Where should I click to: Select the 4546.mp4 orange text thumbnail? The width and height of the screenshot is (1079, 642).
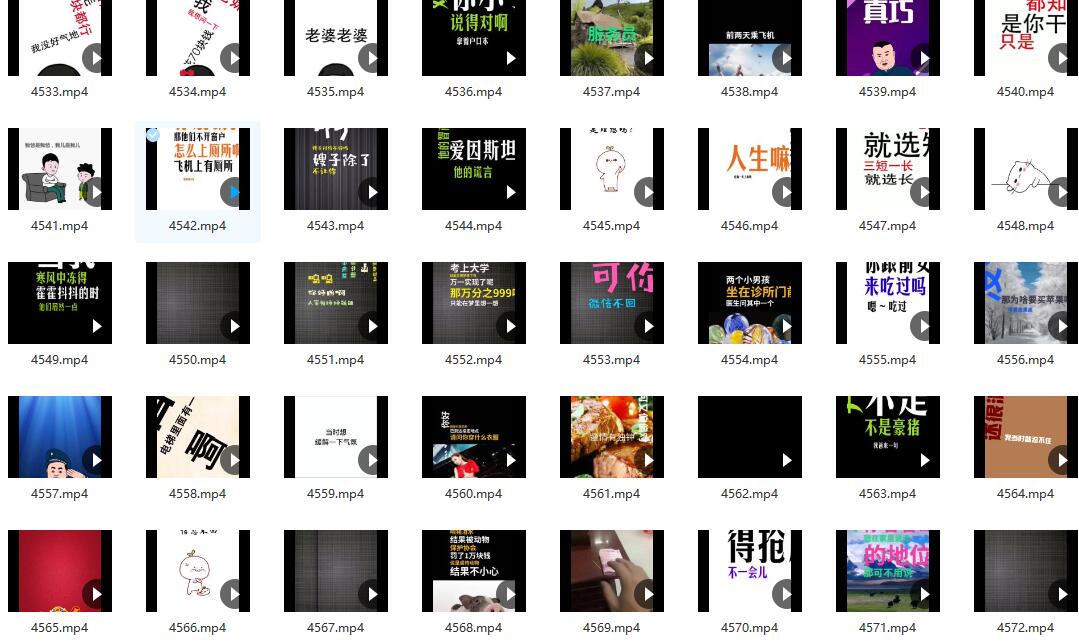pos(749,168)
